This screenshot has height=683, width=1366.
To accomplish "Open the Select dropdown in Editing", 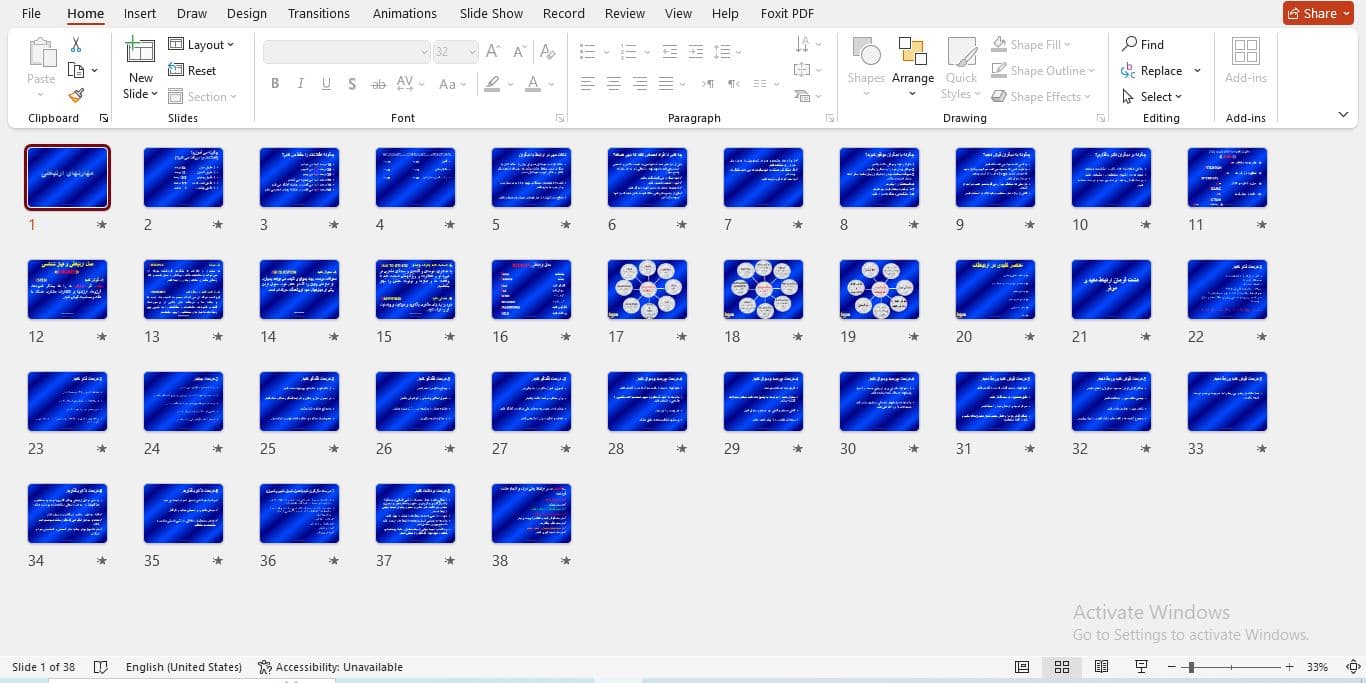I will click(1153, 97).
